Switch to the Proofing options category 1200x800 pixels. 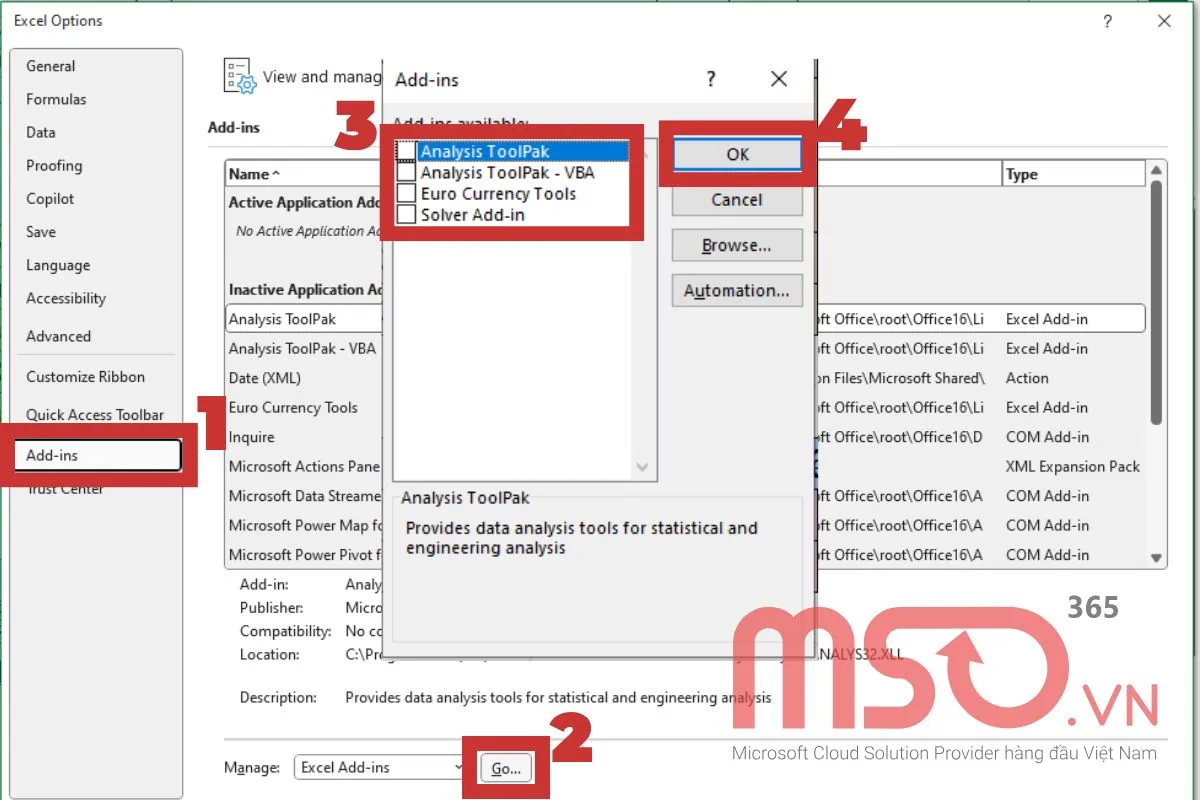click(x=53, y=165)
